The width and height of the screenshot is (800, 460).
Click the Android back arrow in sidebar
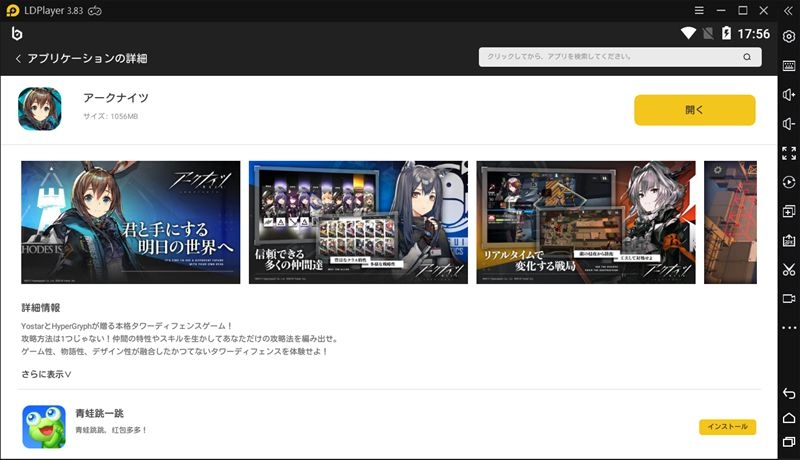[x=789, y=393]
